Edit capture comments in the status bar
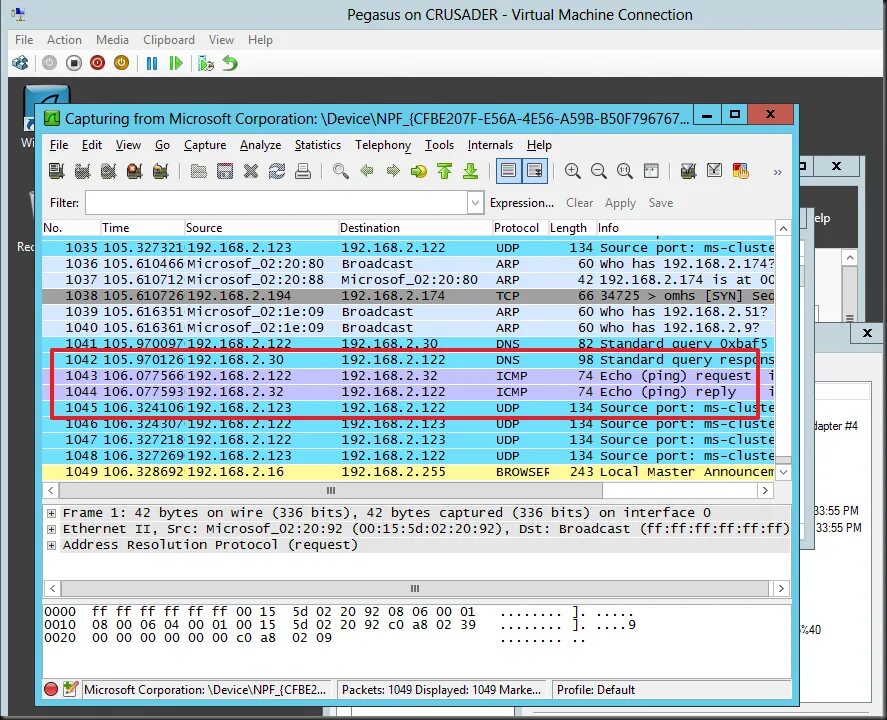Image resolution: width=887 pixels, height=720 pixels. click(x=70, y=689)
